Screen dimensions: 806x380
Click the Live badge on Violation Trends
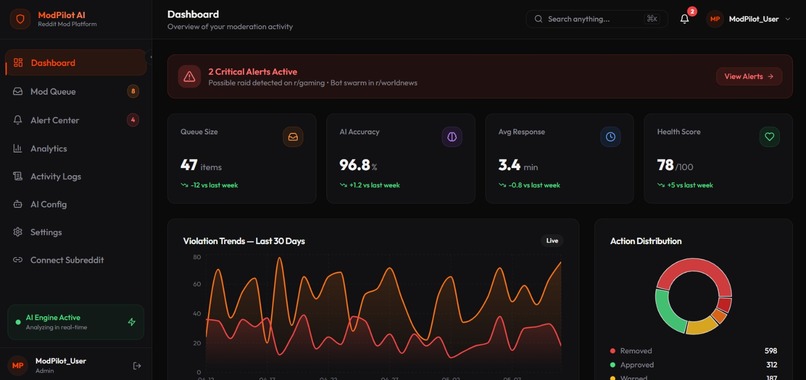click(x=552, y=241)
